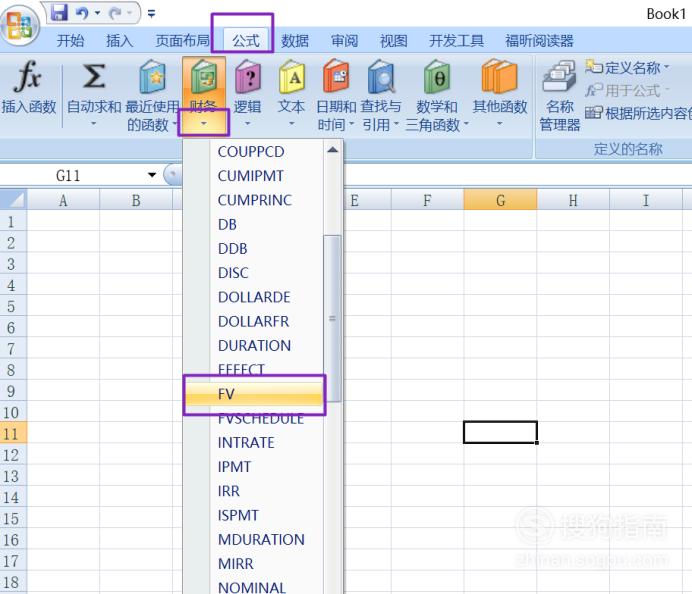
Task: Expand the 其他函数 dropdown arrow
Action: pyautogui.click(x=500, y=124)
